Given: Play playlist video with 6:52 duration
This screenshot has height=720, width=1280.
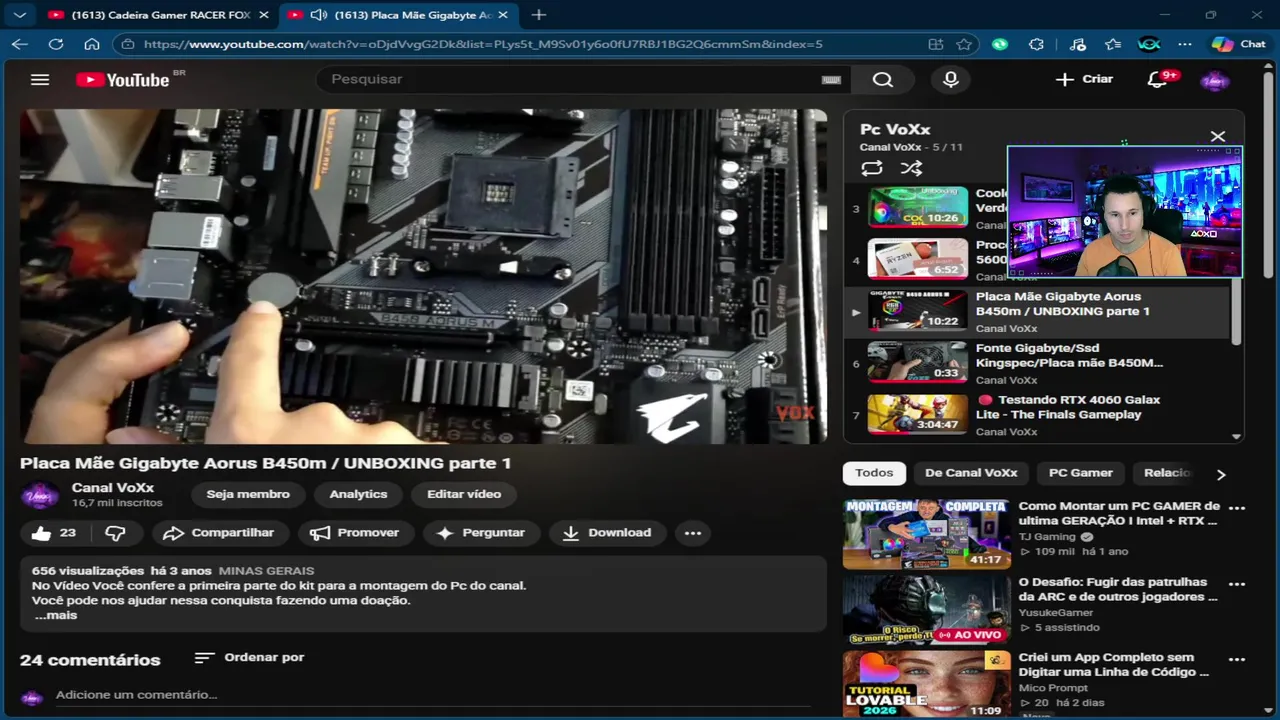Looking at the screenshot, I should tap(917, 258).
